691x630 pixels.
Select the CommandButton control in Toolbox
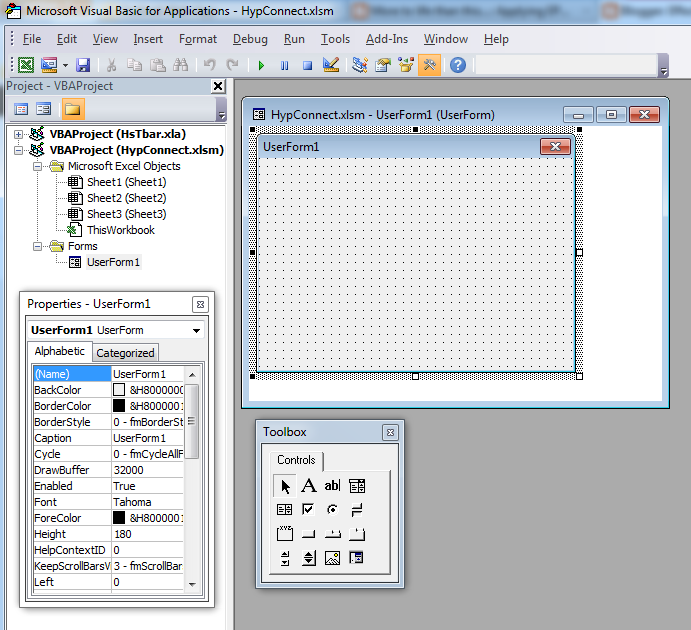309,534
